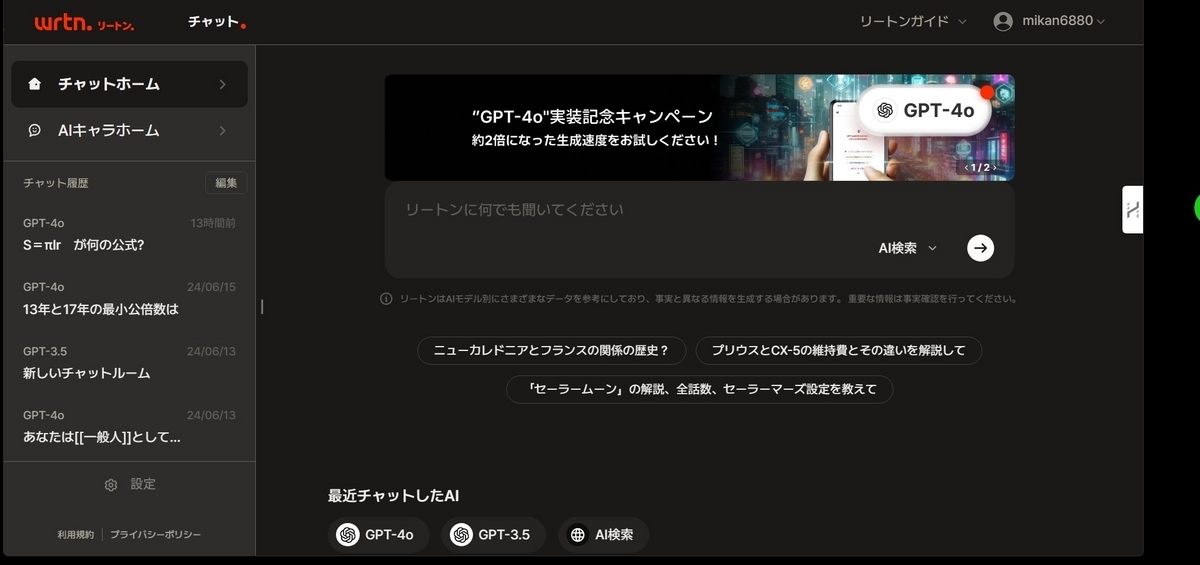This screenshot has width=1200, height=565.
Task: Click the wrtn logo
Action: [84, 22]
